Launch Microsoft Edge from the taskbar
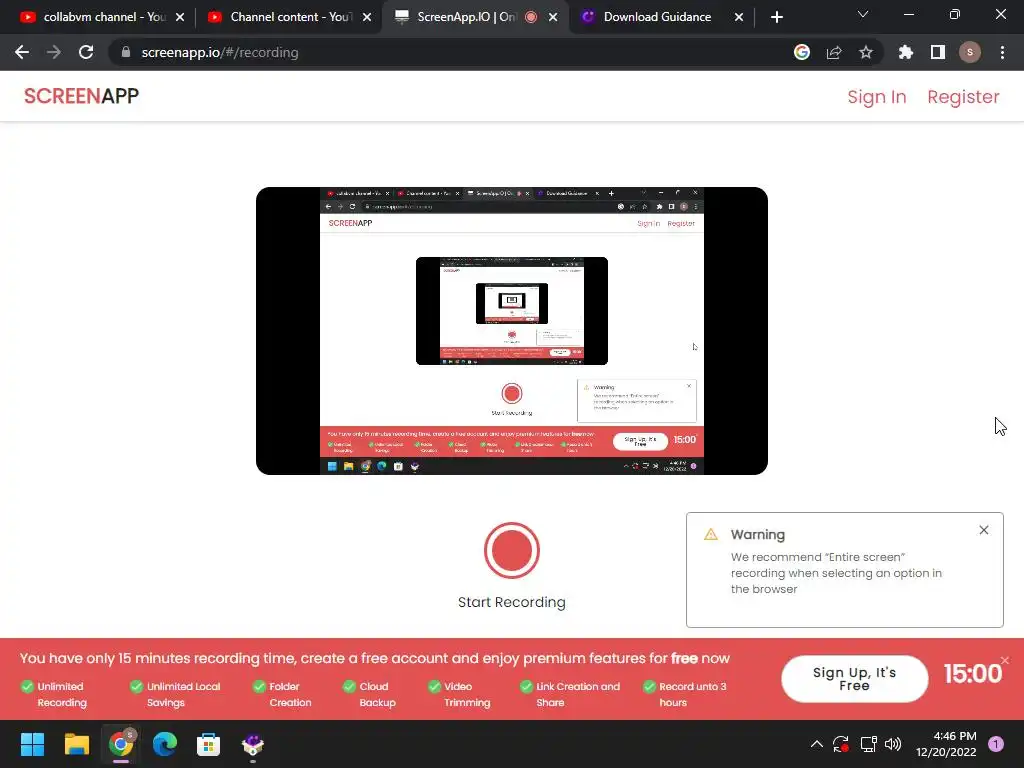This screenshot has height=768, width=1024. tap(165, 744)
